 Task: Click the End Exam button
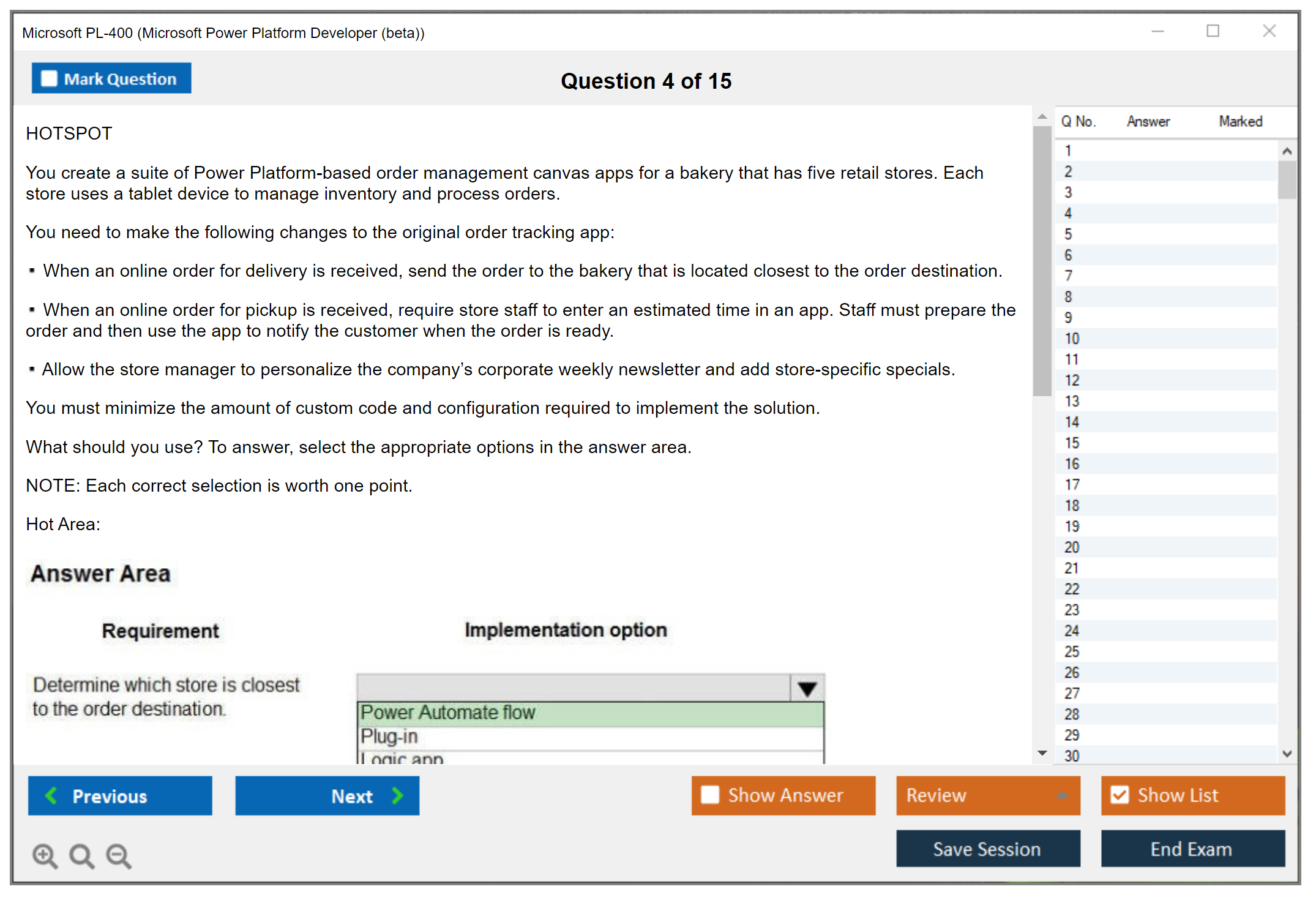point(1192,849)
